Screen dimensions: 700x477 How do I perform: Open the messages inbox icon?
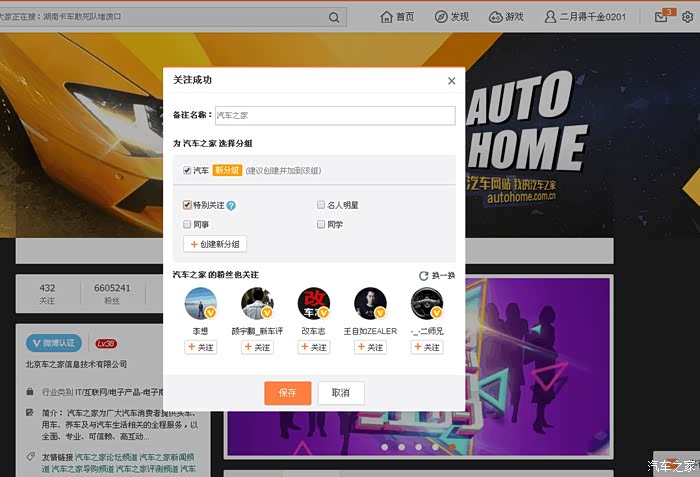(x=661, y=17)
